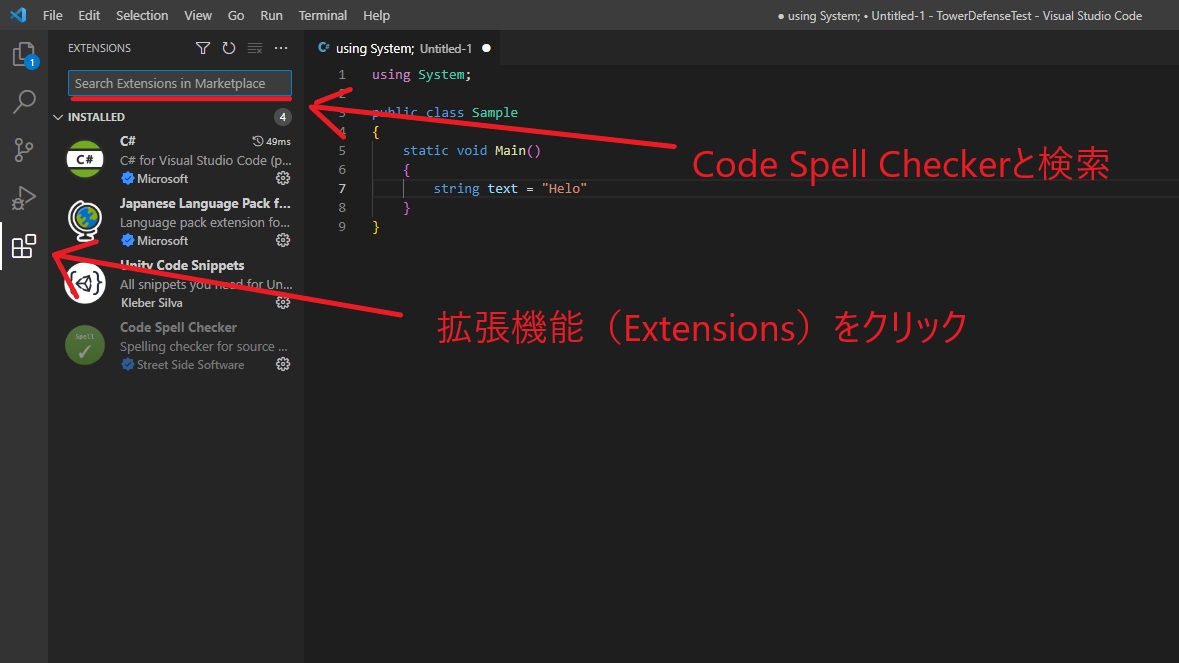Image resolution: width=1179 pixels, height=663 pixels.
Task: Click the Search Extensions in Marketplace field
Action: coord(179,83)
